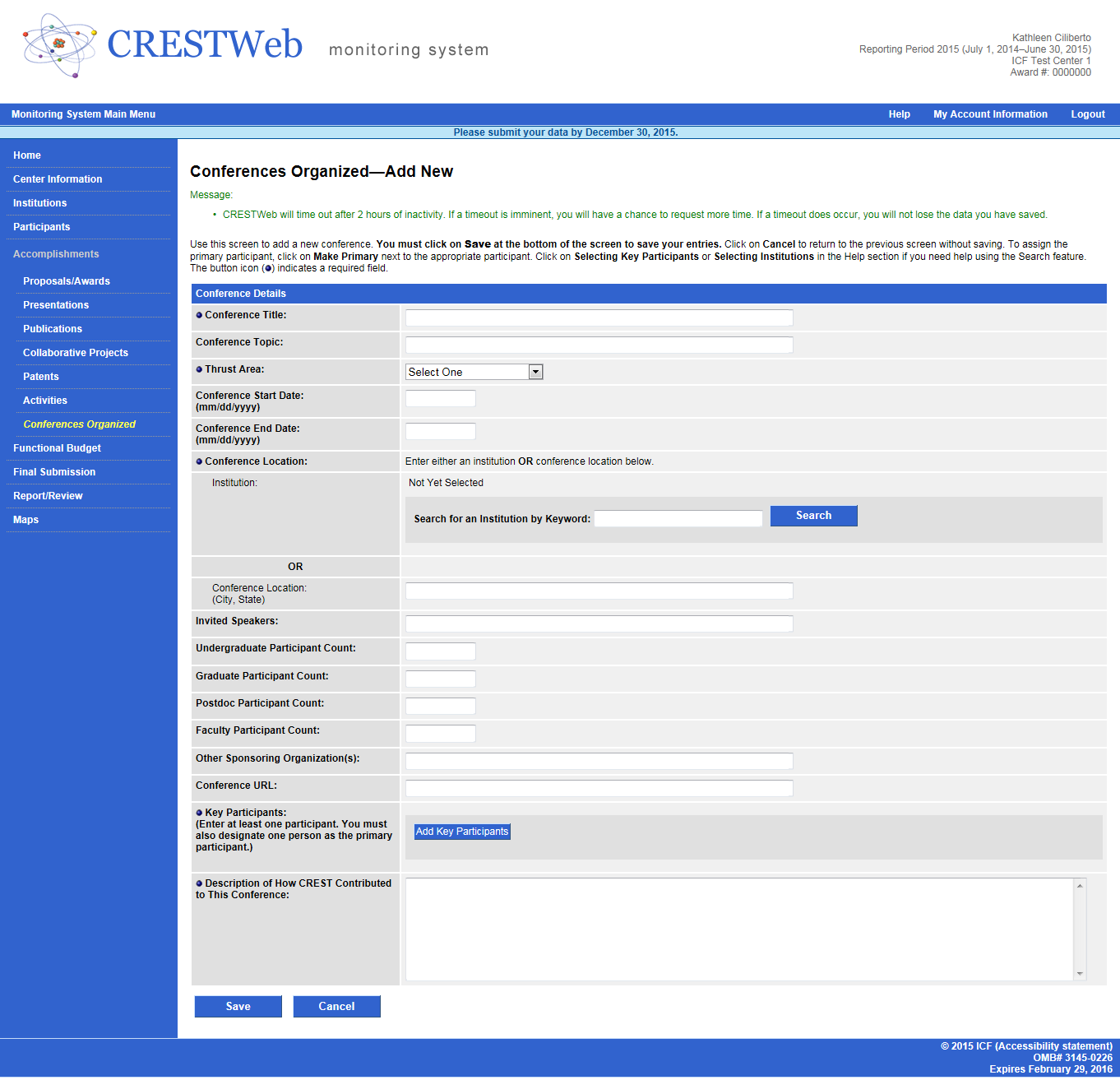
Task: Click the CRESTWeb atom logo
Action: (x=60, y=45)
